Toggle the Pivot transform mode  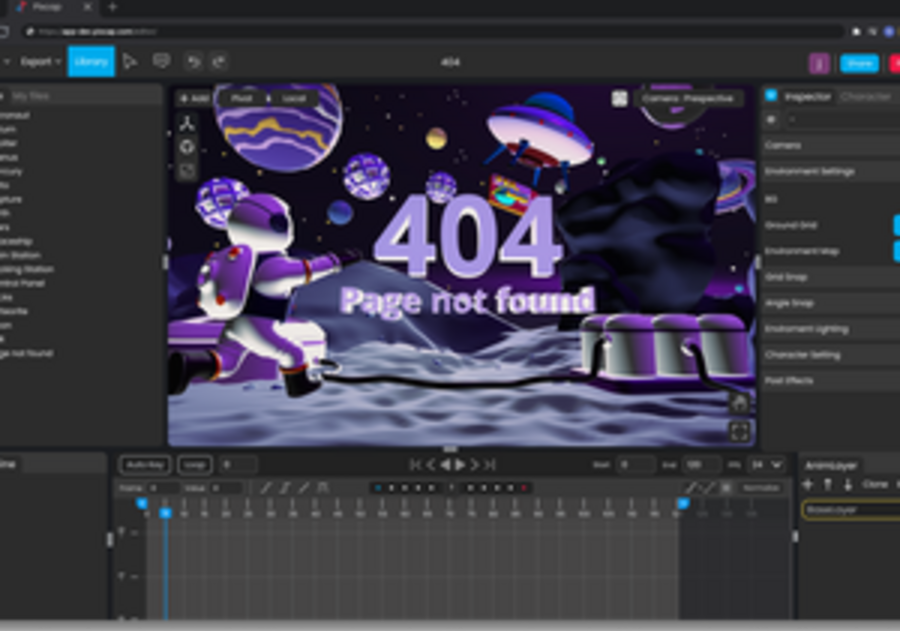tap(242, 99)
